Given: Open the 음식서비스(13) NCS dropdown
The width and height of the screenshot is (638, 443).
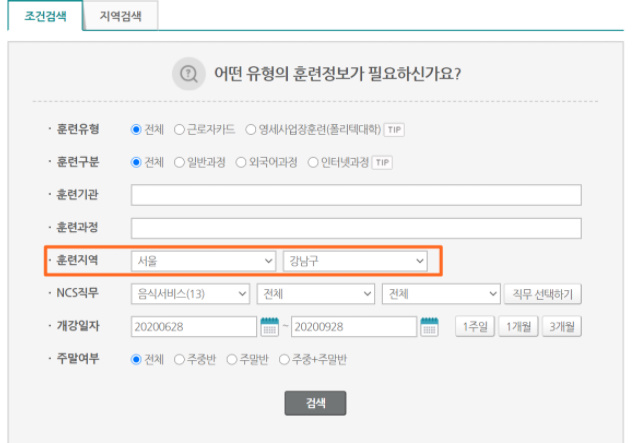Looking at the screenshot, I should (x=190, y=294).
